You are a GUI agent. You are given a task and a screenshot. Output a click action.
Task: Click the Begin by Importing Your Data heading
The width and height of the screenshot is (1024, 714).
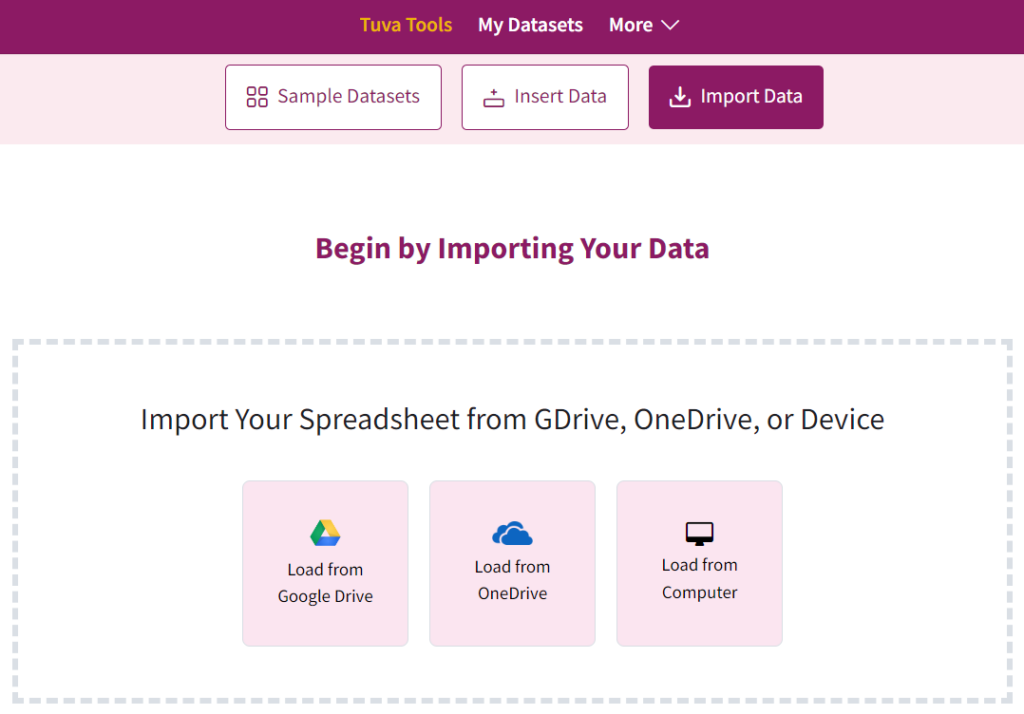pyautogui.click(x=512, y=249)
